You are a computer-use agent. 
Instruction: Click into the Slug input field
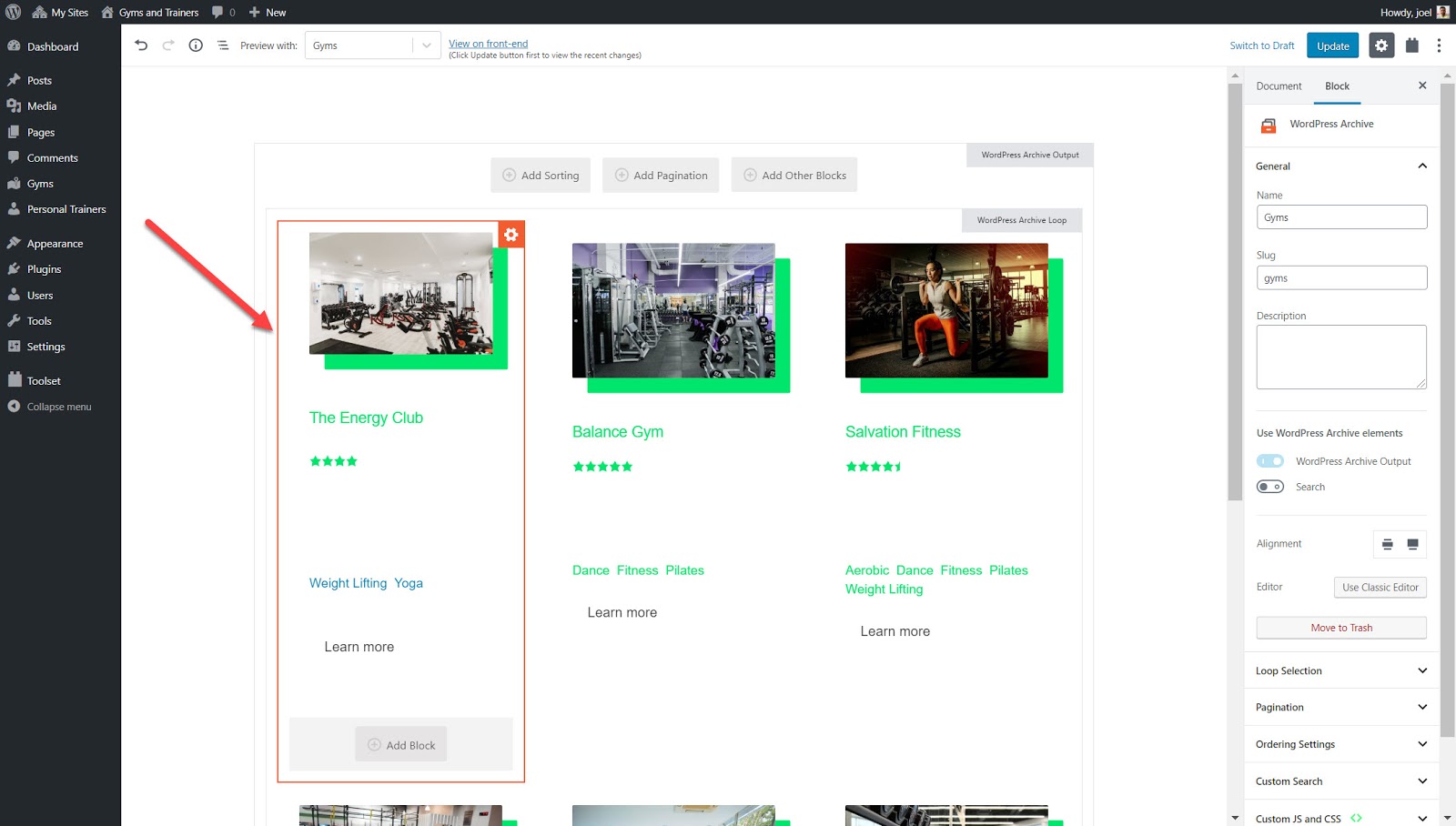pyautogui.click(x=1341, y=278)
